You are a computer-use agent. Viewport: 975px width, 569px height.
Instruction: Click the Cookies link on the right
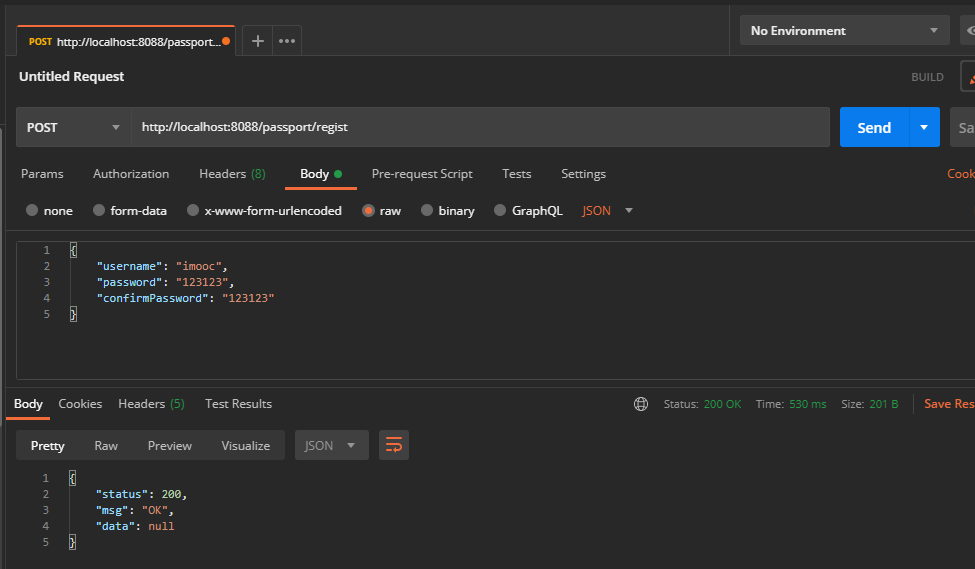(x=961, y=174)
